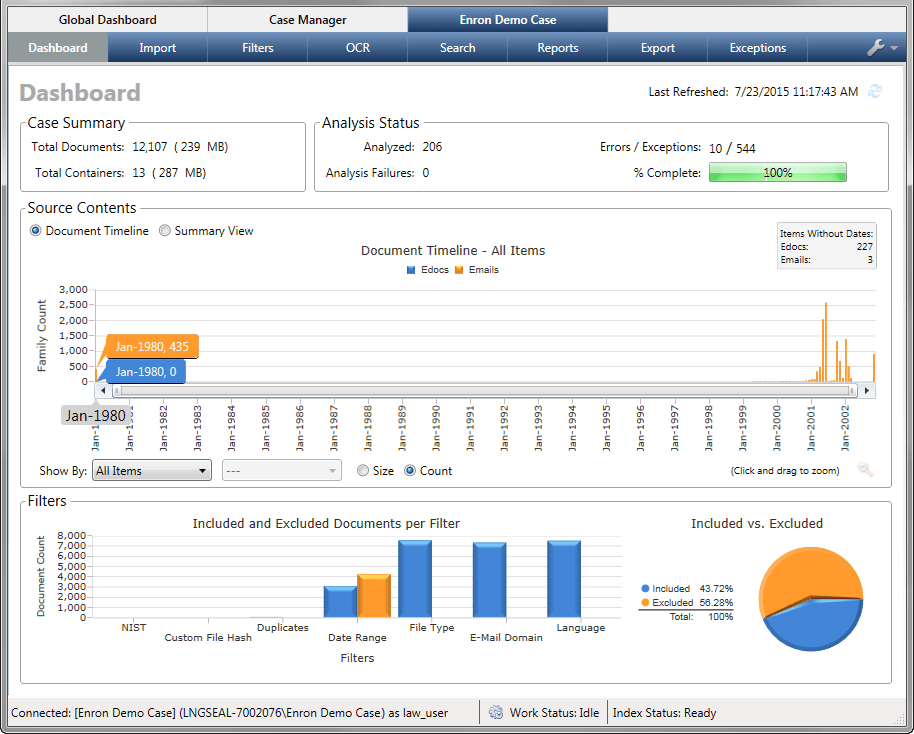This screenshot has height=734, width=914.
Task: Click the Analyzed value 206
Action: point(432,147)
